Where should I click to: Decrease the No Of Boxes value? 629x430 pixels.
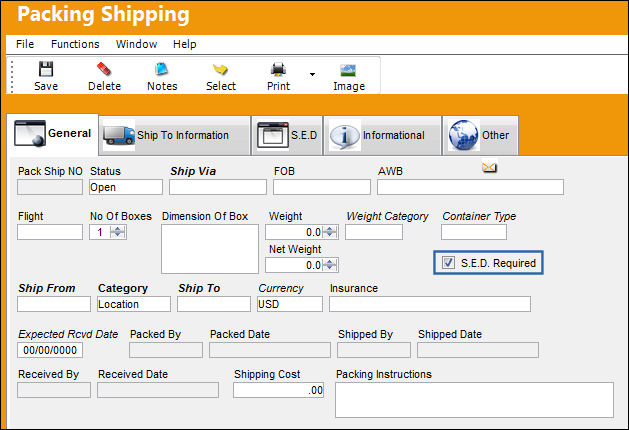(118, 235)
